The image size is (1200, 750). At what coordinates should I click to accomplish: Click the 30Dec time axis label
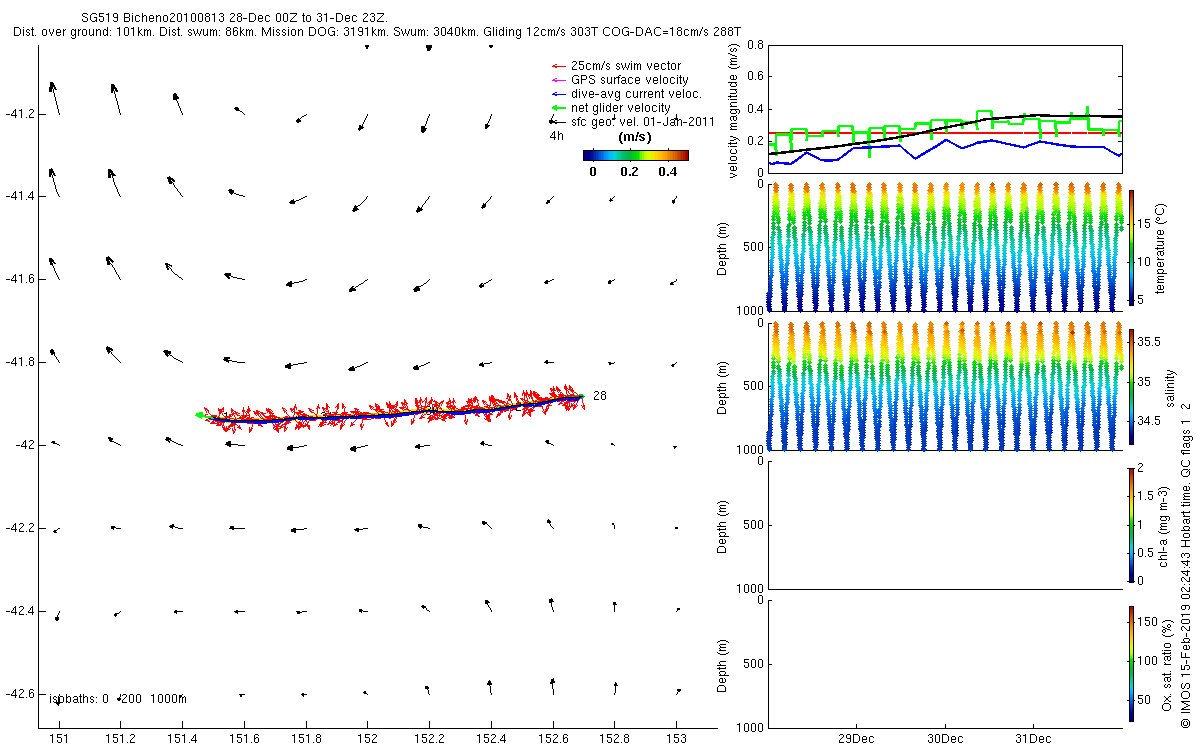[x=945, y=739]
